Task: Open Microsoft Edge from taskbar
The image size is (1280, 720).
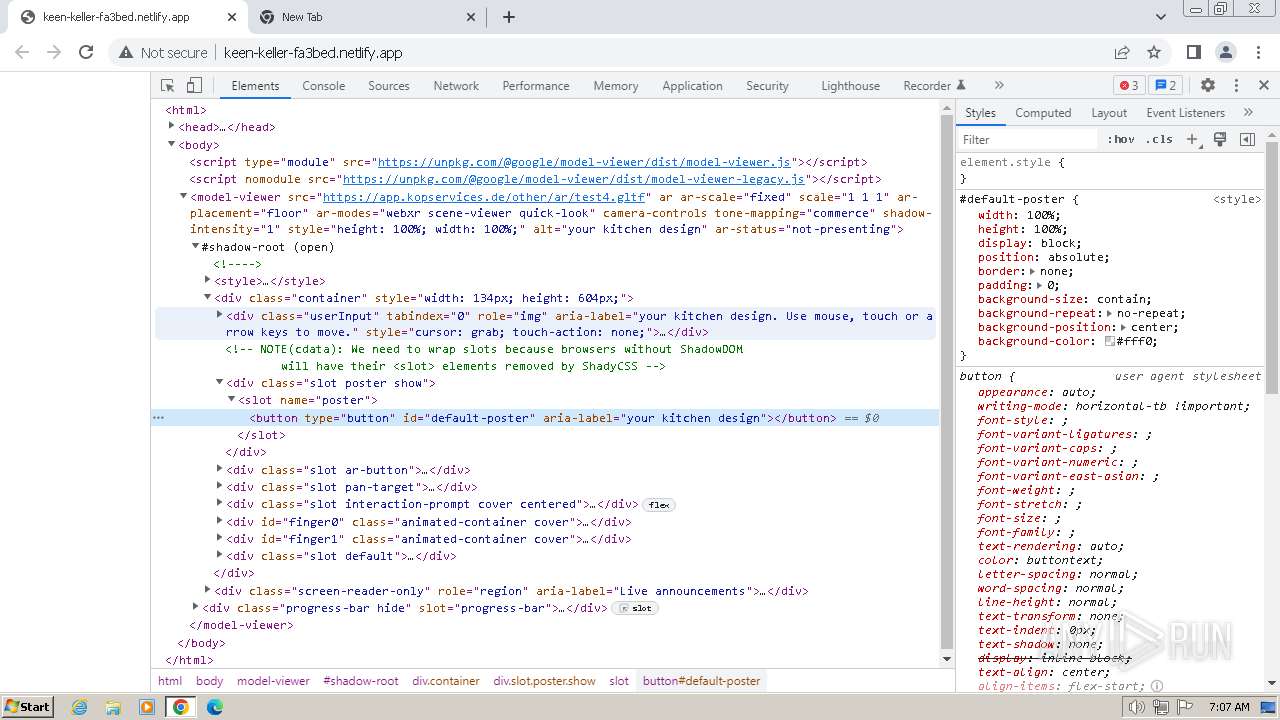Action: point(214,707)
